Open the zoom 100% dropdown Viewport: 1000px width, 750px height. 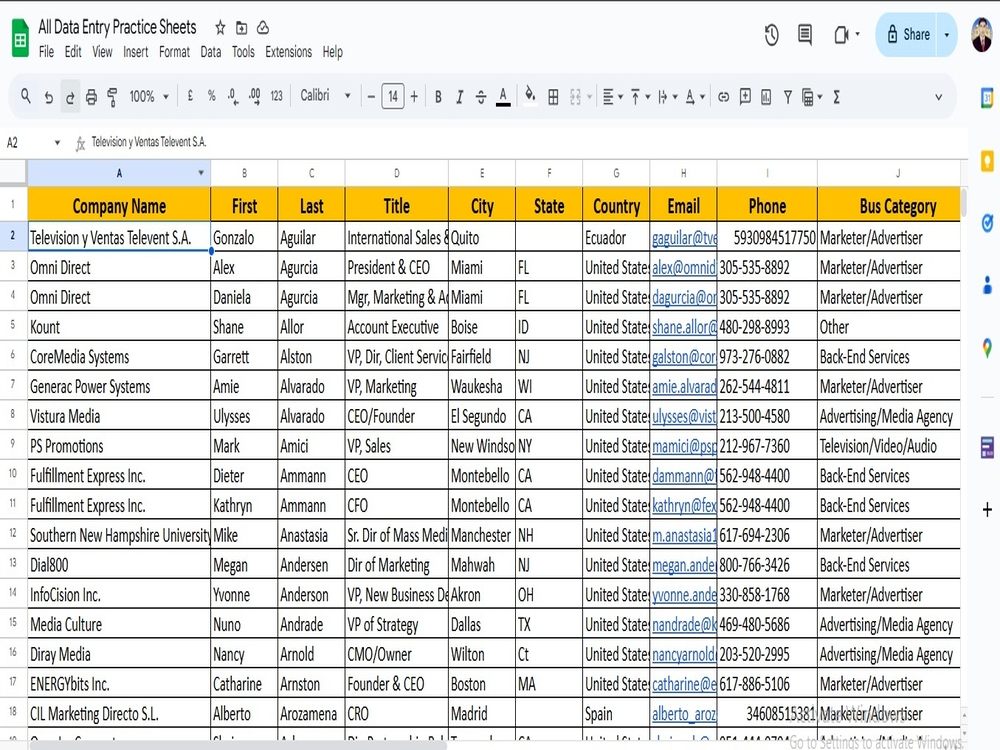pos(149,97)
